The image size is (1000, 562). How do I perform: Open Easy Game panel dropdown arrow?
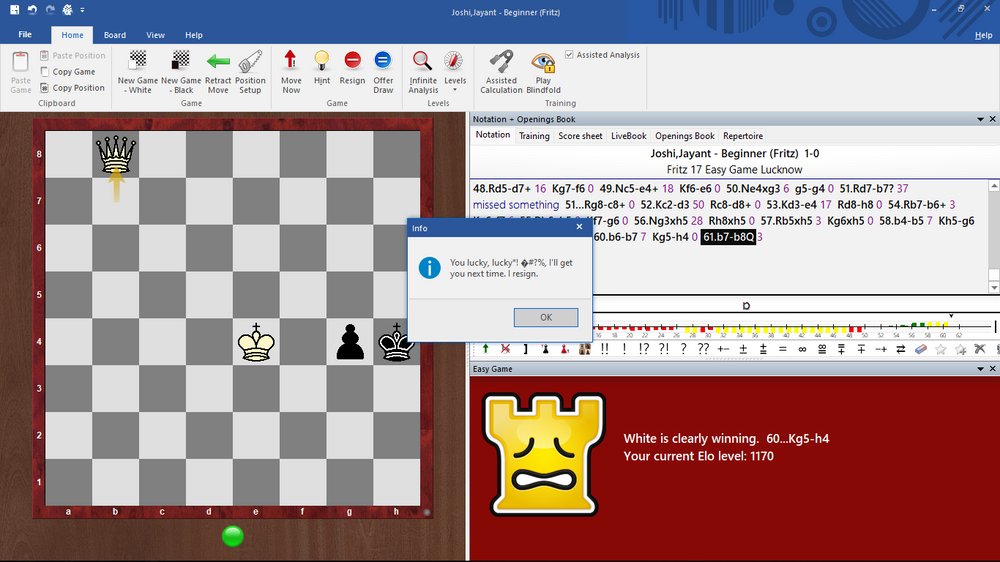click(x=980, y=369)
